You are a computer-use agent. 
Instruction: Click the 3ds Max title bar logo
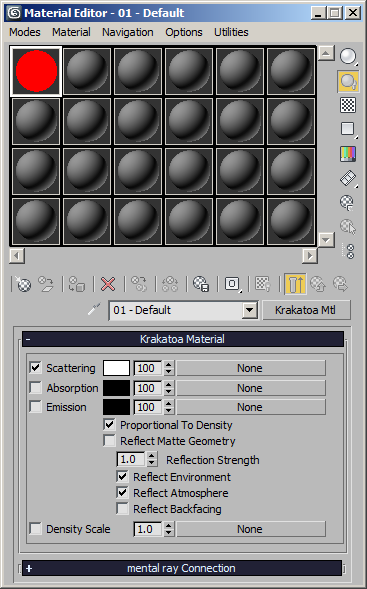14,13
